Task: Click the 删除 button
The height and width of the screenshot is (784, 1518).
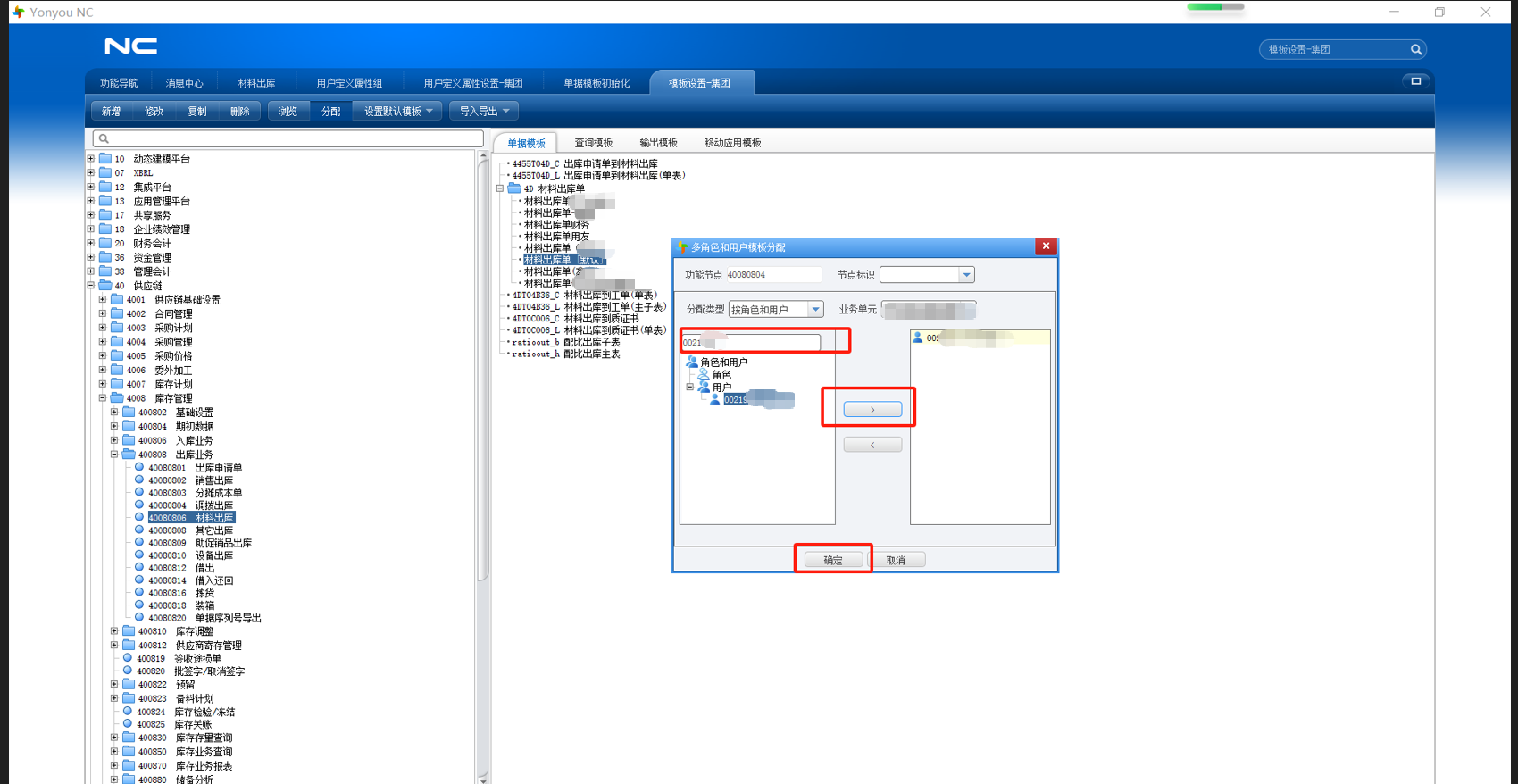Action: click(x=239, y=112)
